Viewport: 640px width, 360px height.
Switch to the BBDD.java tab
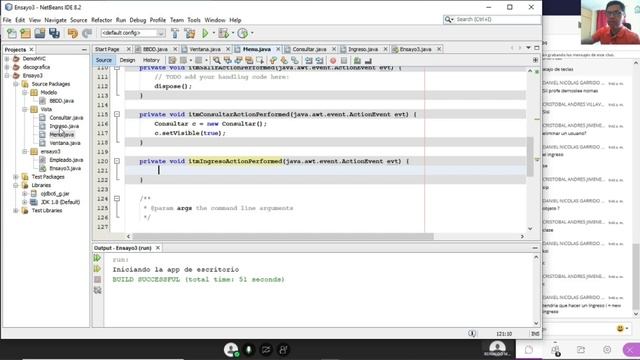(155, 49)
